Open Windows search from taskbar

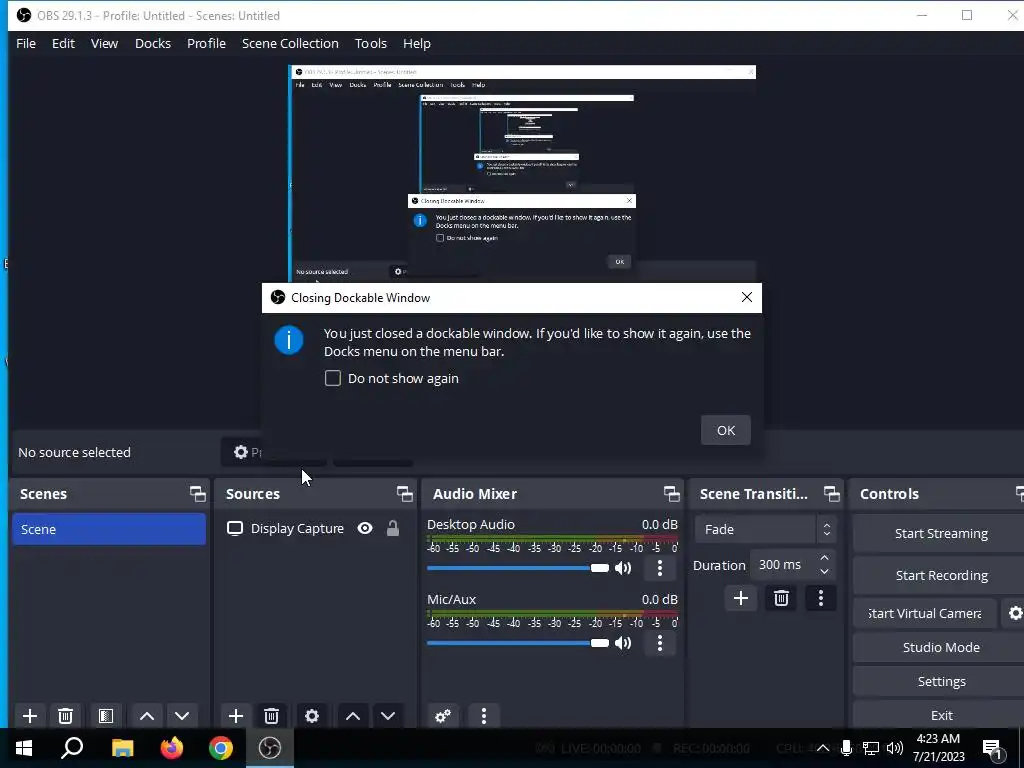click(x=72, y=748)
